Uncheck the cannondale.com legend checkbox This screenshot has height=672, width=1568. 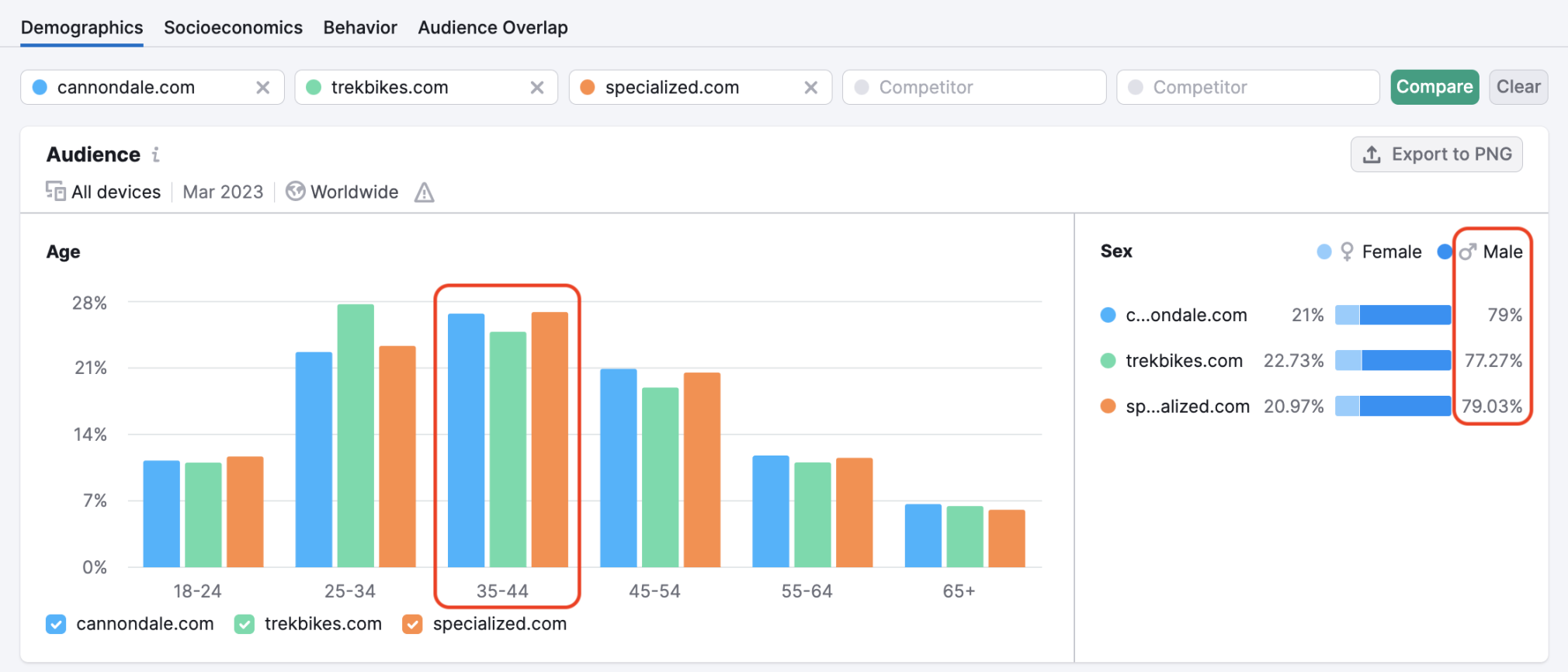point(56,625)
